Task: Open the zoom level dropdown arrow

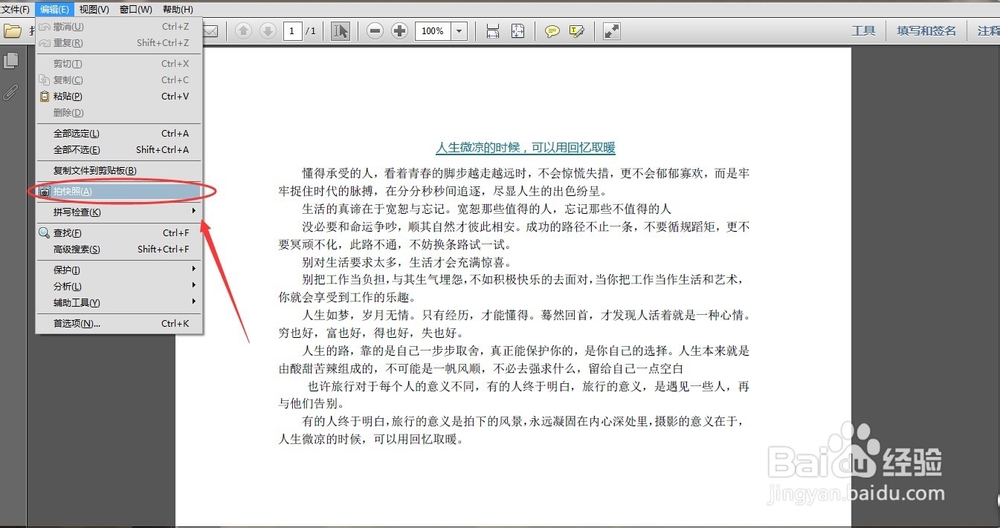Action: (459, 31)
